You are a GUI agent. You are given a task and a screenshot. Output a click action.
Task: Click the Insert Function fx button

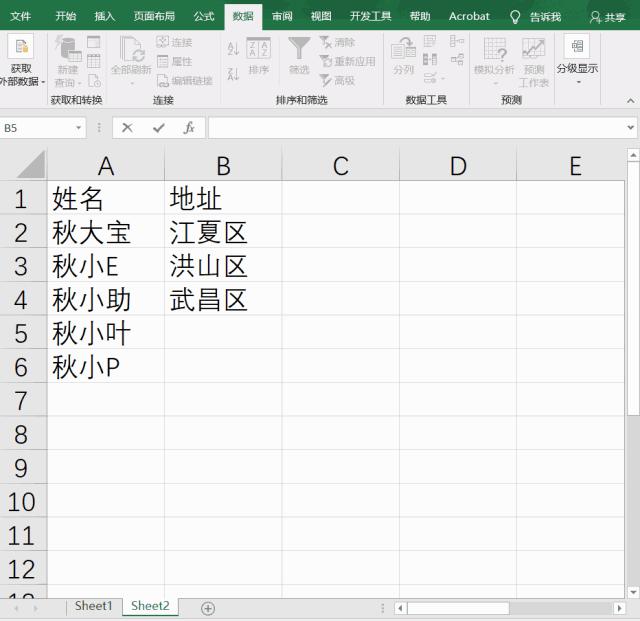point(188,128)
